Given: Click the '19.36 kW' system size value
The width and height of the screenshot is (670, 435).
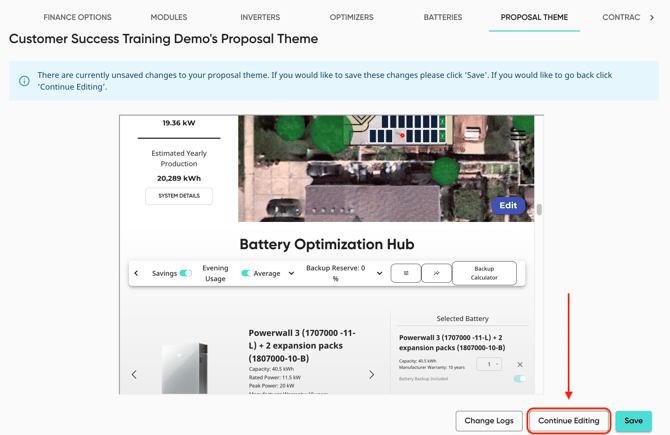Looking at the screenshot, I should [179, 123].
